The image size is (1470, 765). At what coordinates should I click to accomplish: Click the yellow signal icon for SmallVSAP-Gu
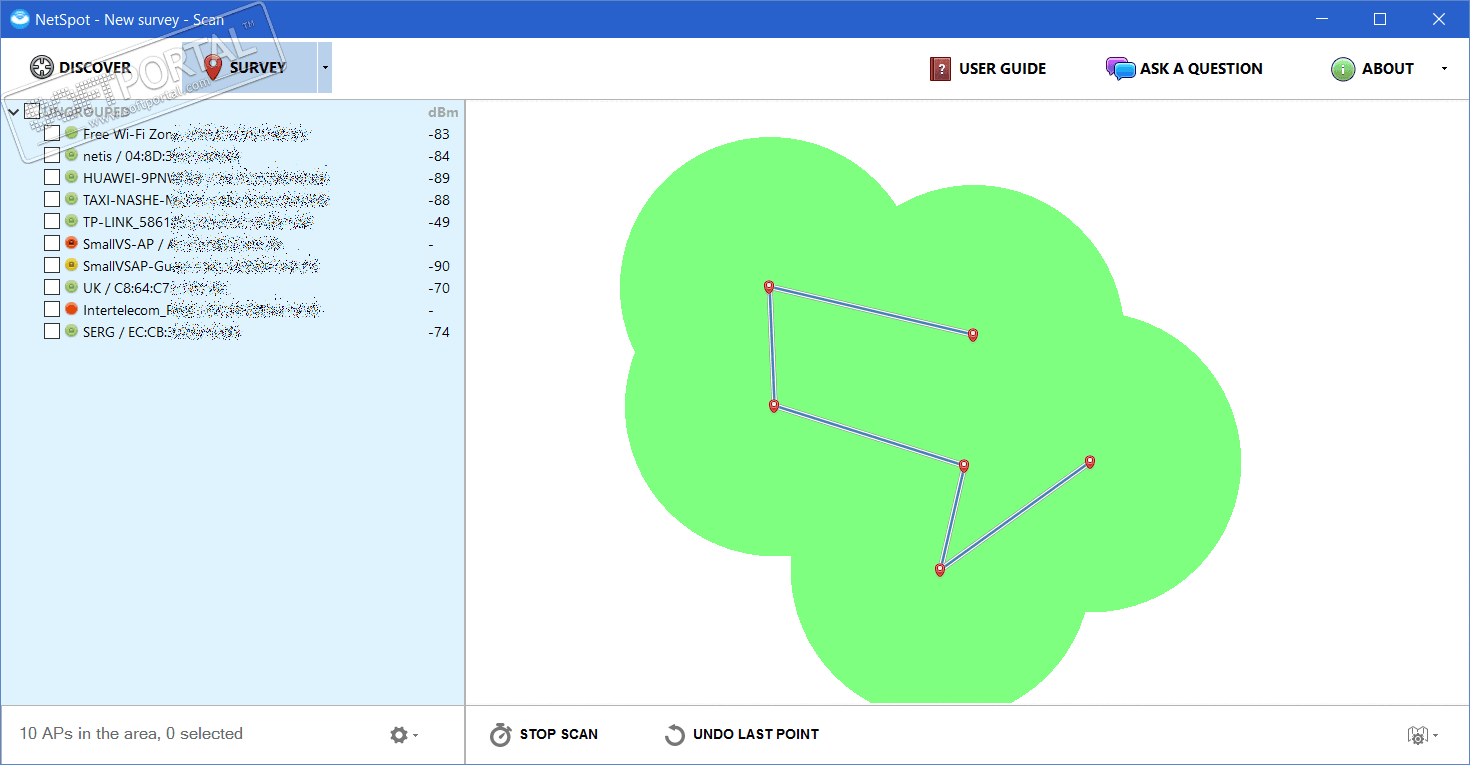[71, 266]
